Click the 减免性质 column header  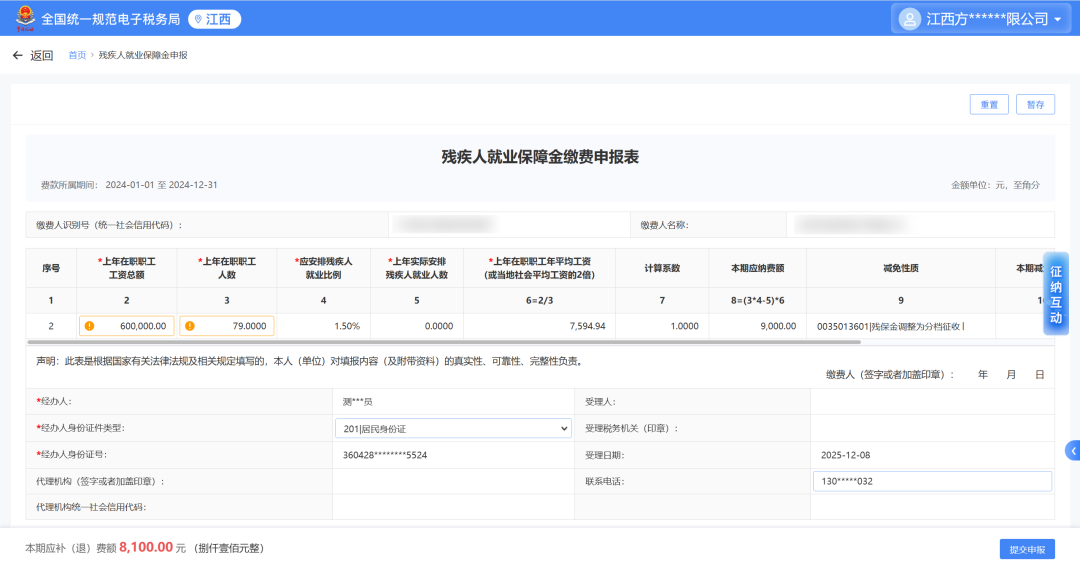901,268
